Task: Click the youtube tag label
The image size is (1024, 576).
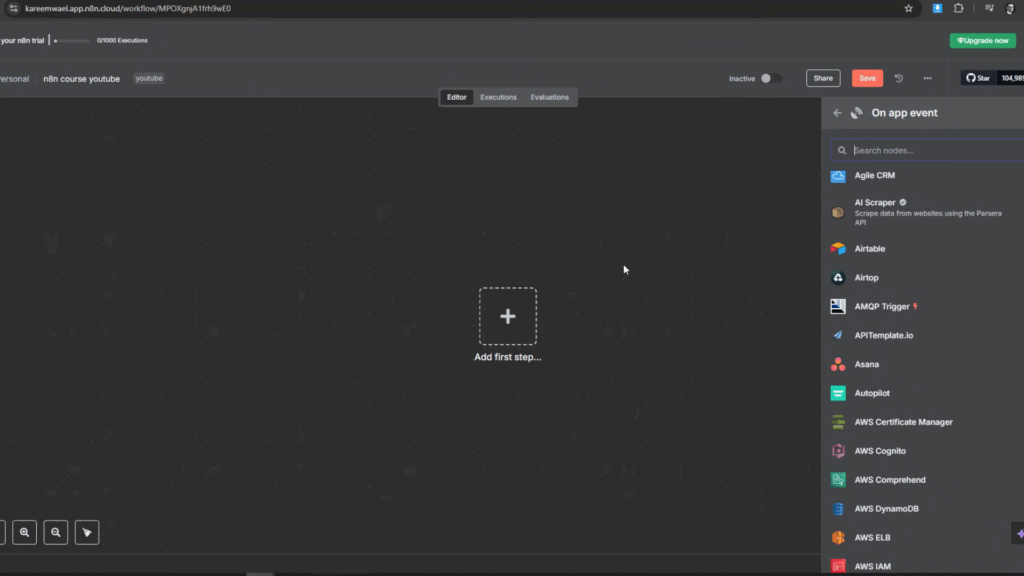Action: (x=149, y=78)
